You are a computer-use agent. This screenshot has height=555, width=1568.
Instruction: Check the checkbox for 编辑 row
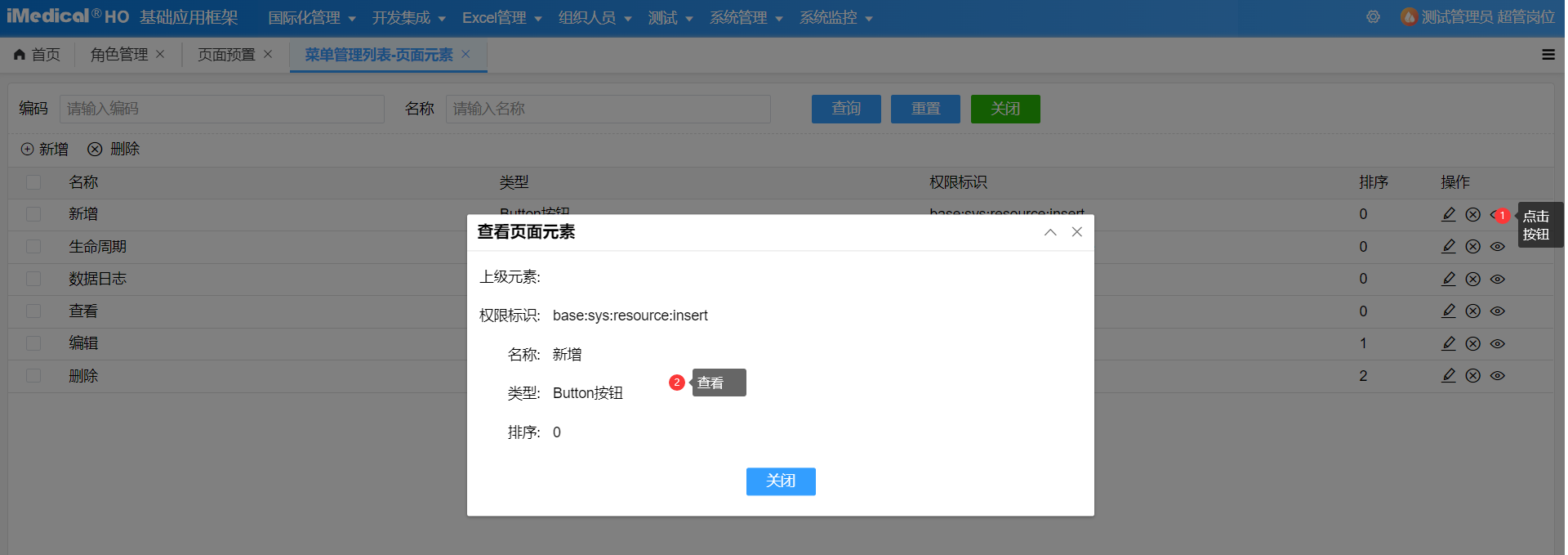click(33, 343)
